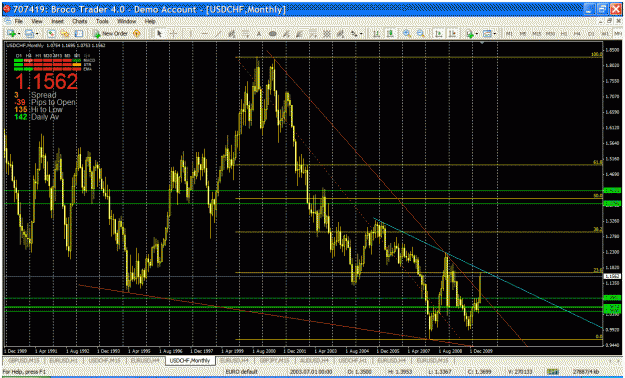625x378 pixels.
Task: Open the Profiles toolbar icon
Action: pos(29,34)
